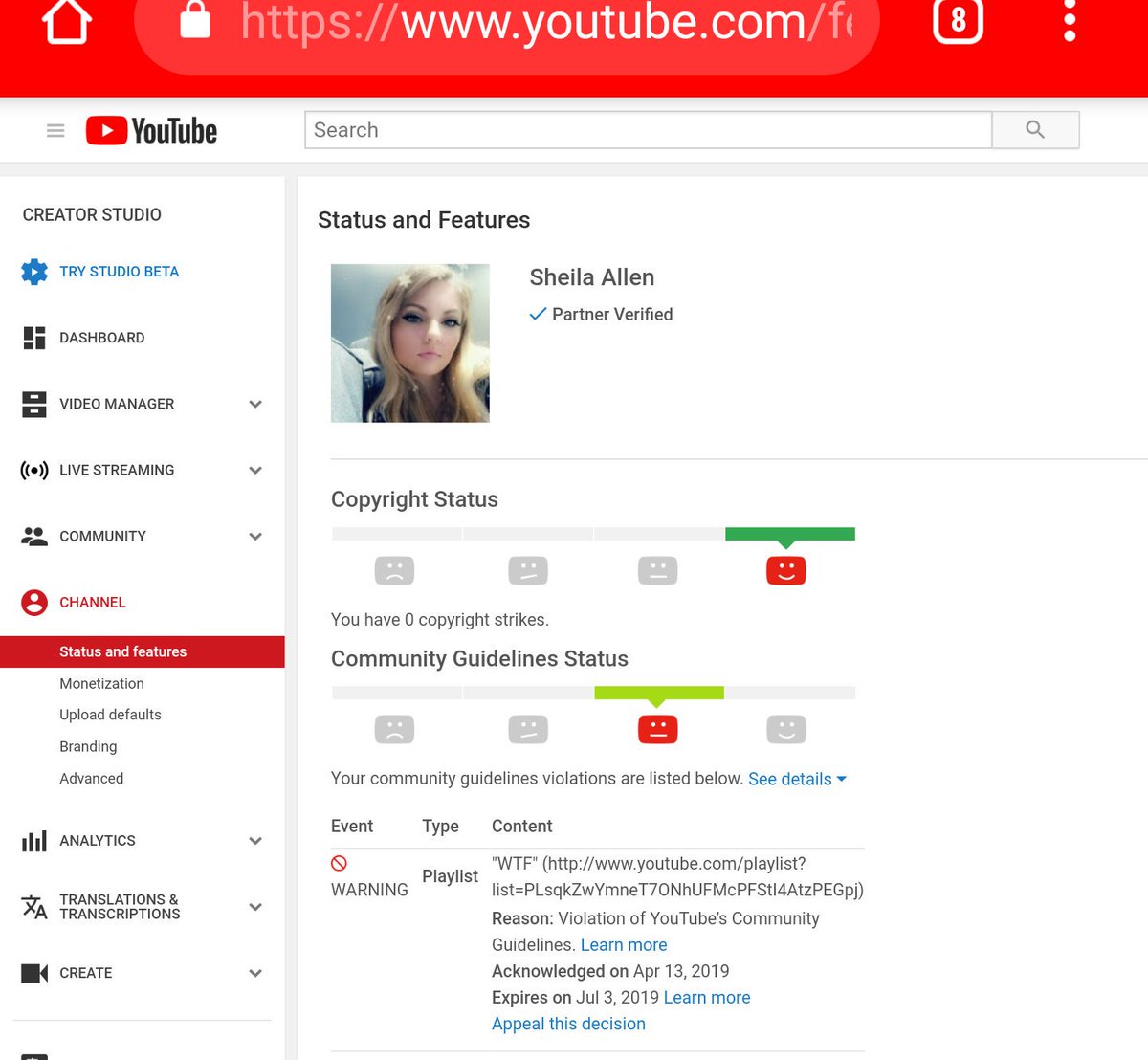Image resolution: width=1148 pixels, height=1060 pixels.
Task: Click the Sheila Allen profile photo
Action: (409, 342)
